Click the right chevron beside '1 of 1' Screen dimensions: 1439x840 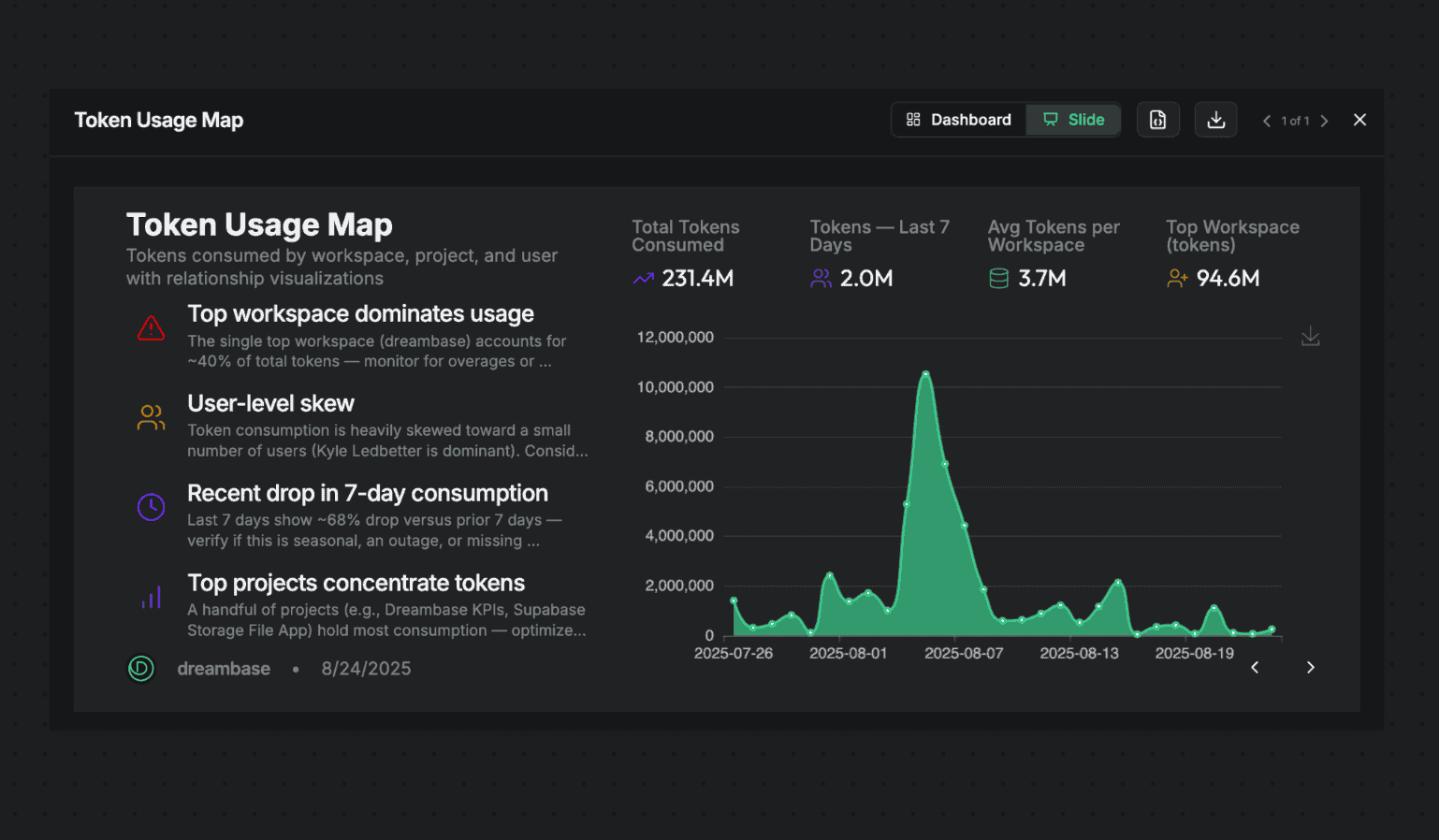(x=1325, y=121)
